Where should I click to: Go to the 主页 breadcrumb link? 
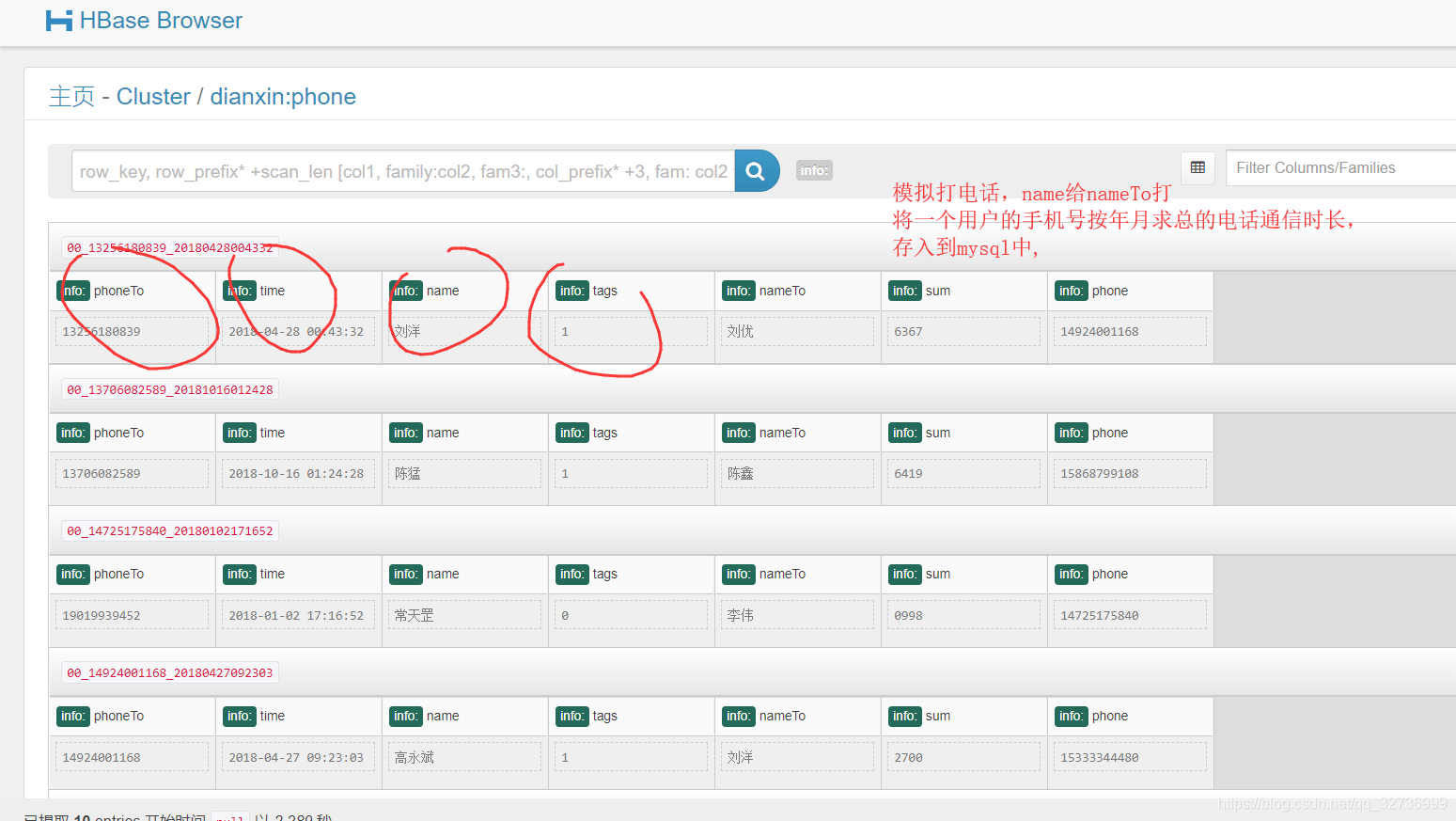pos(71,97)
